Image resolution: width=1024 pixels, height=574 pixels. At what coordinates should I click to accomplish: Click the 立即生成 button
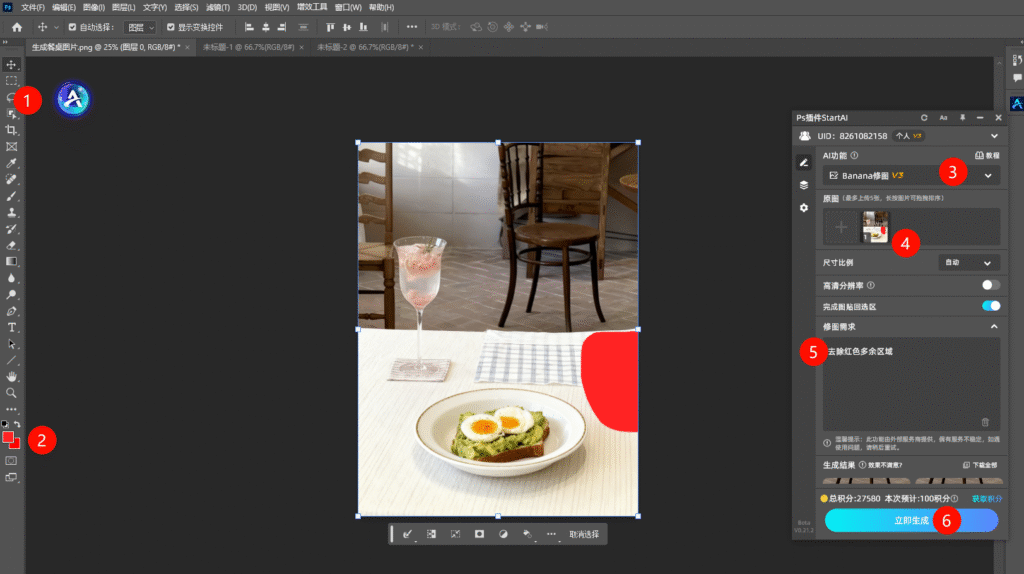(x=910, y=520)
